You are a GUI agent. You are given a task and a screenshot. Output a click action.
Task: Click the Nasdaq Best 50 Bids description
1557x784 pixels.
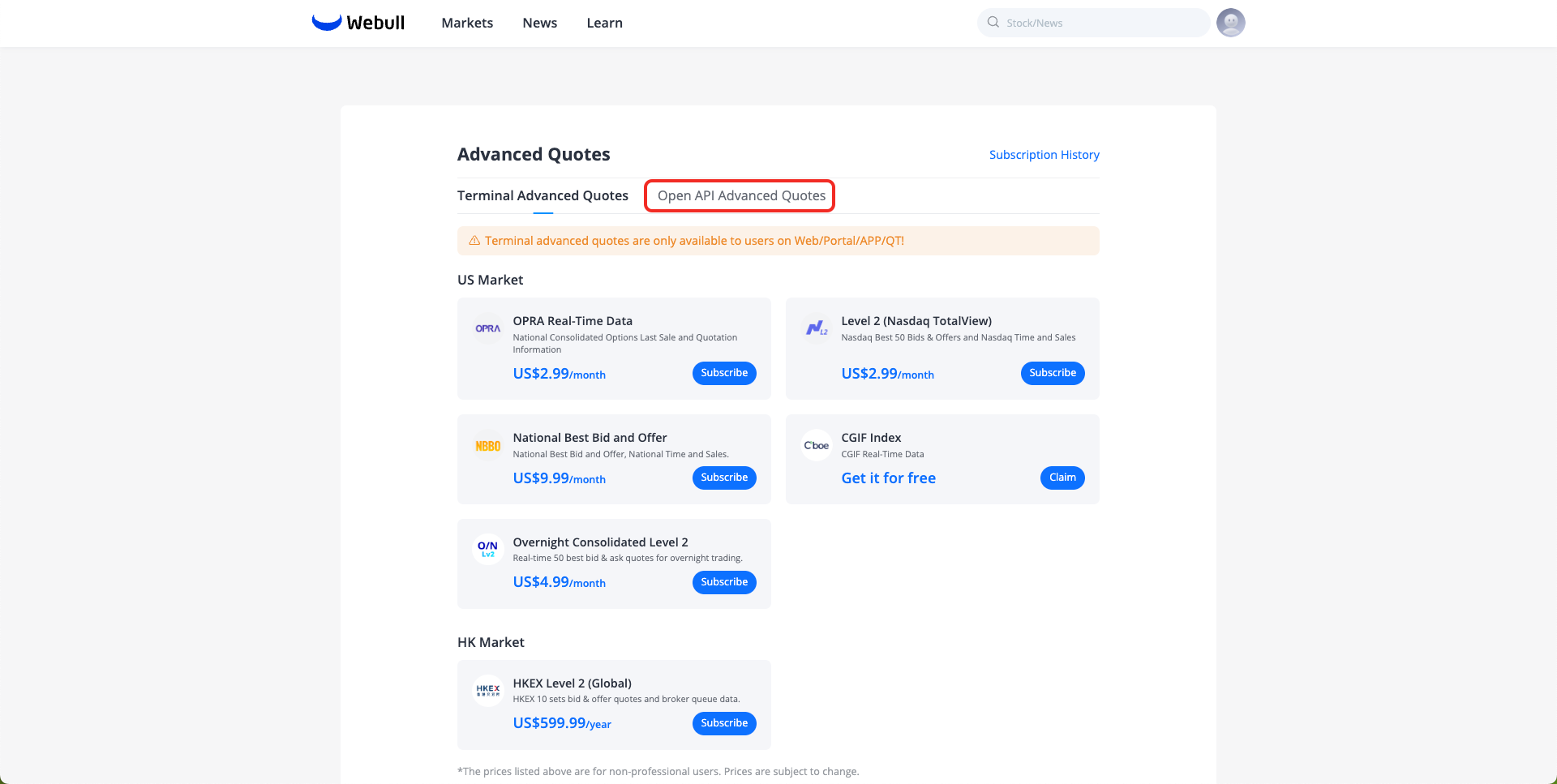(959, 337)
